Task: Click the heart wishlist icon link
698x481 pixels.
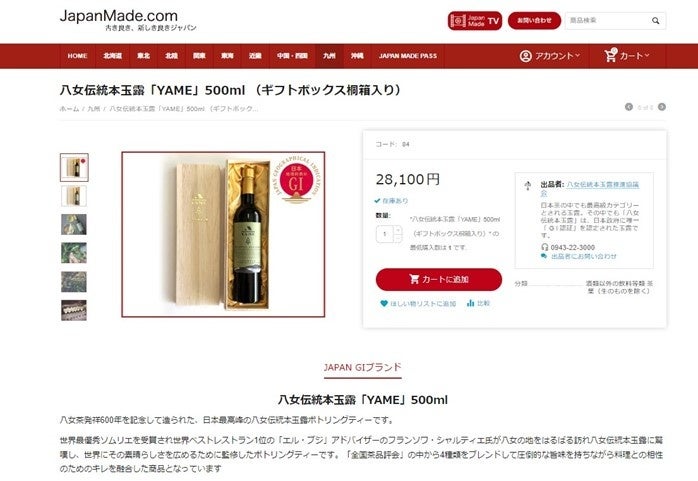Action: [384, 303]
